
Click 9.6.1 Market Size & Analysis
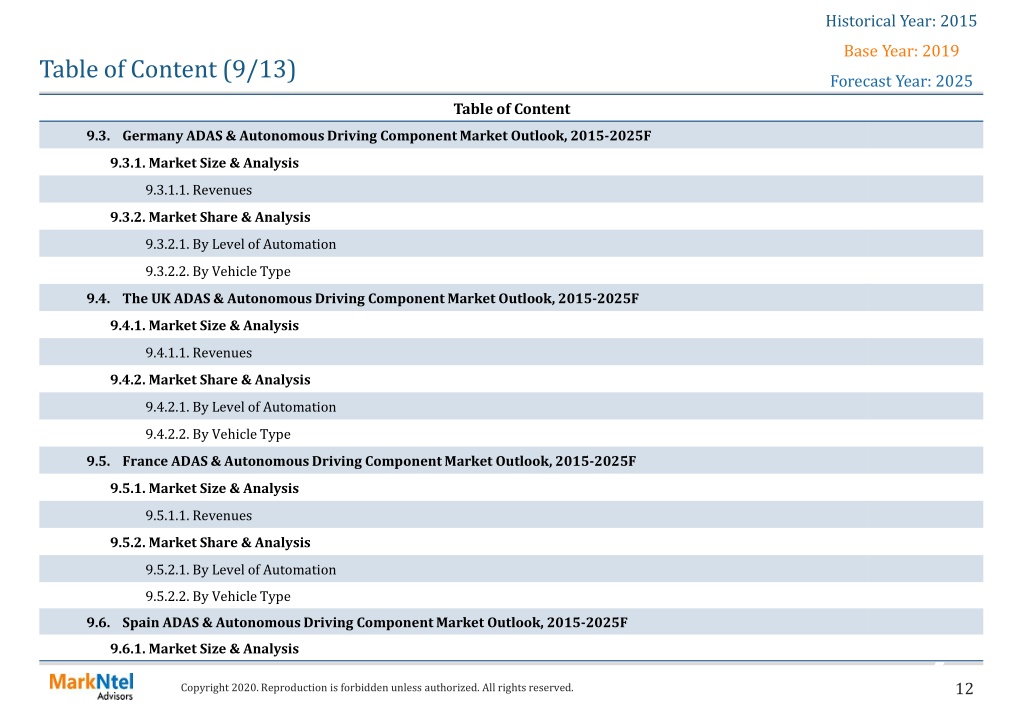[x=511, y=649]
